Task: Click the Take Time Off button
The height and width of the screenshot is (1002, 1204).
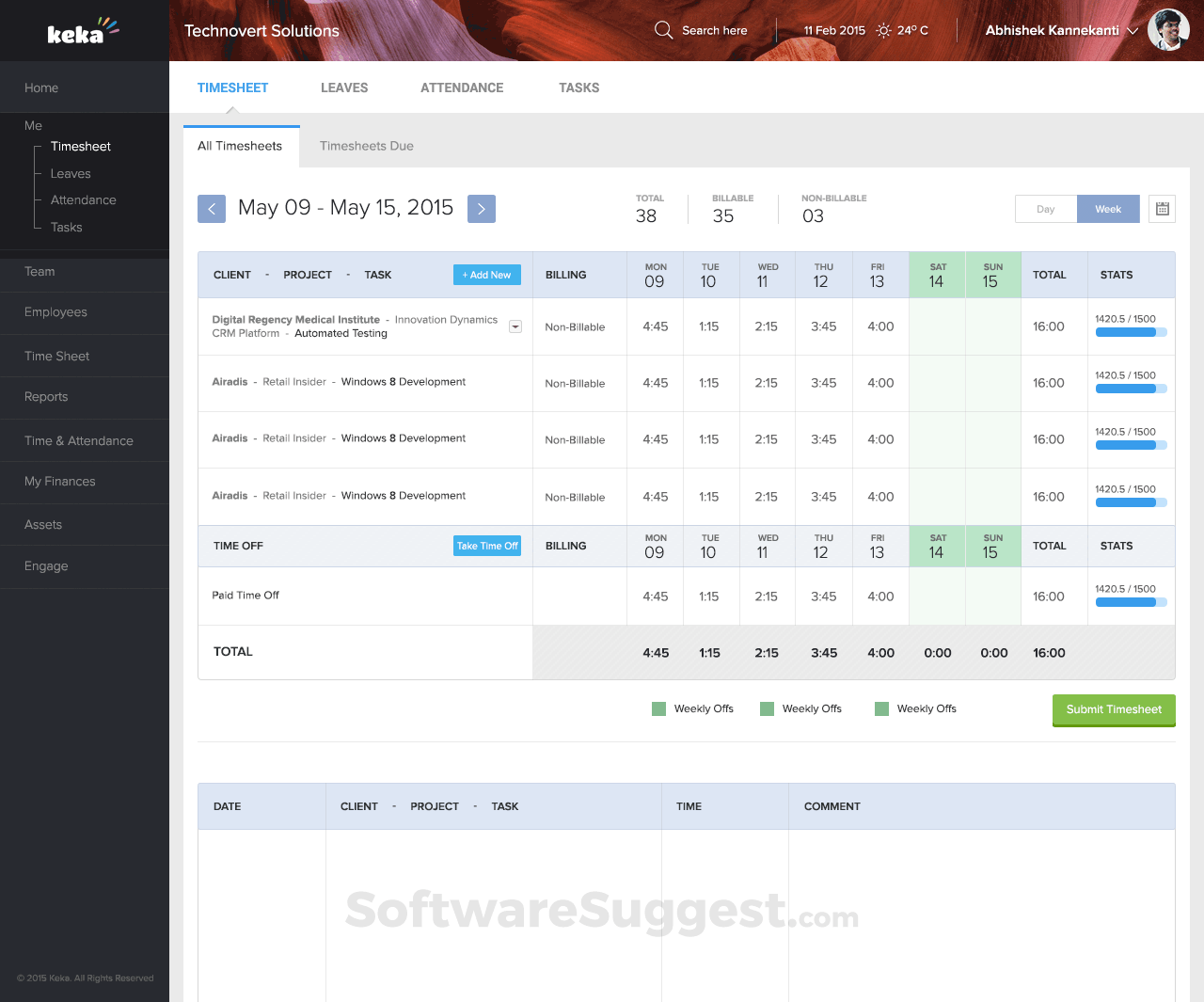Action: click(x=487, y=546)
